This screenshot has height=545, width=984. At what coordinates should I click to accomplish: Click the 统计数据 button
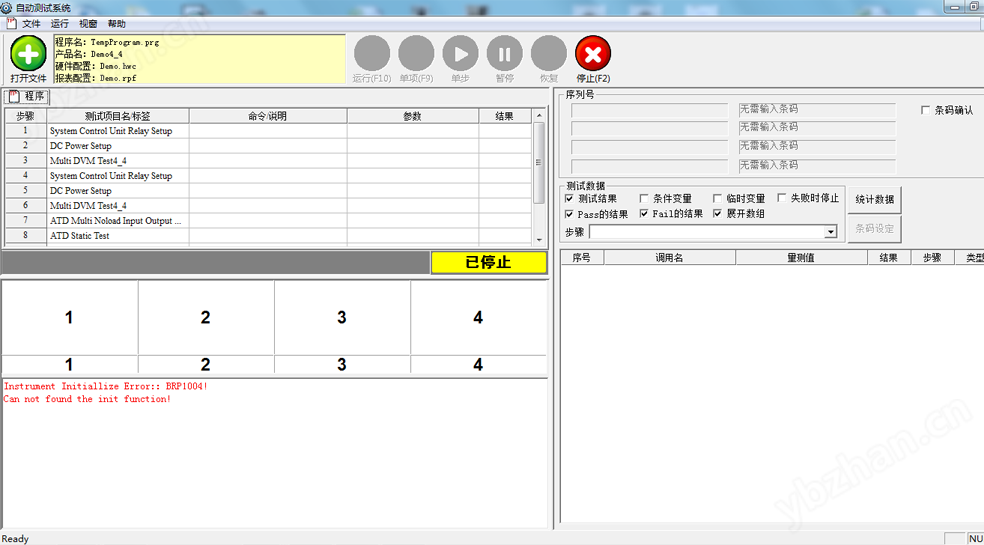tap(876, 199)
